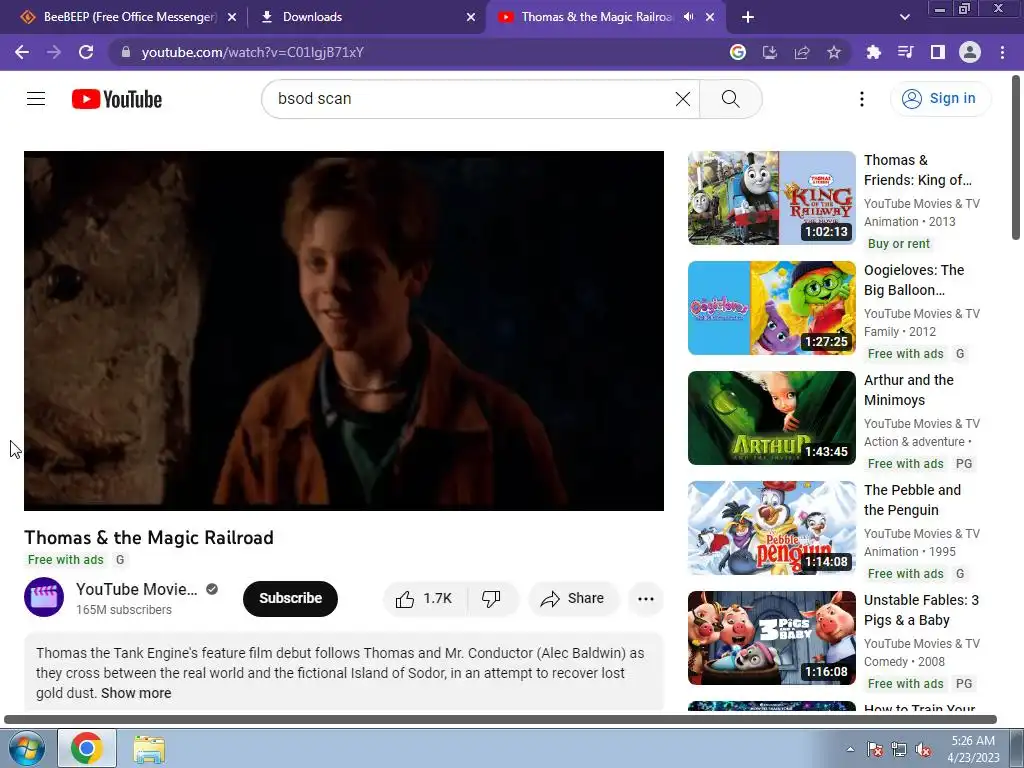Image resolution: width=1024 pixels, height=768 pixels.
Task: Click the taskbar clock showing 5:26 AM
Action: (973, 749)
